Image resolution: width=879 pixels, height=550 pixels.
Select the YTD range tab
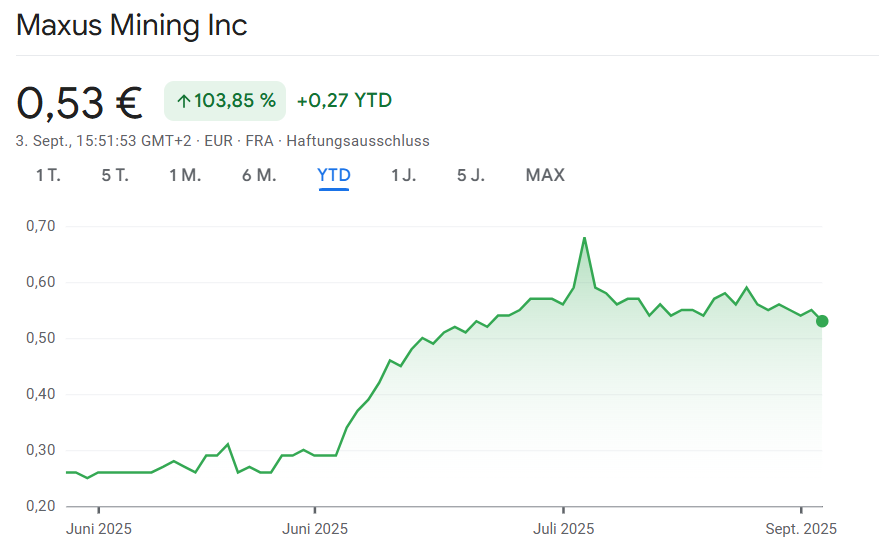click(x=334, y=175)
